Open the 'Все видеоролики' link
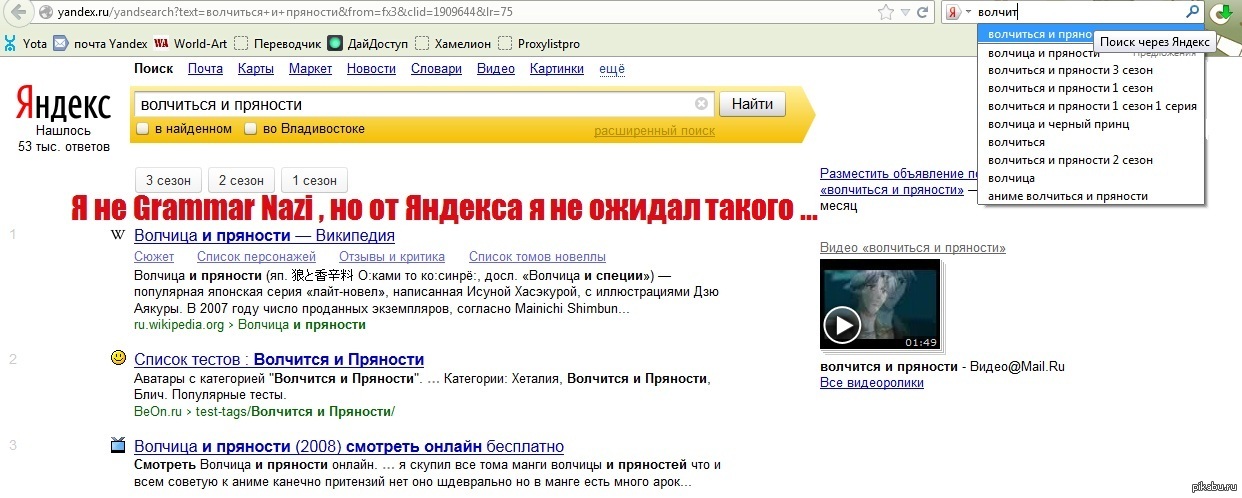This screenshot has width=1242, height=498. tap(872, 383)
